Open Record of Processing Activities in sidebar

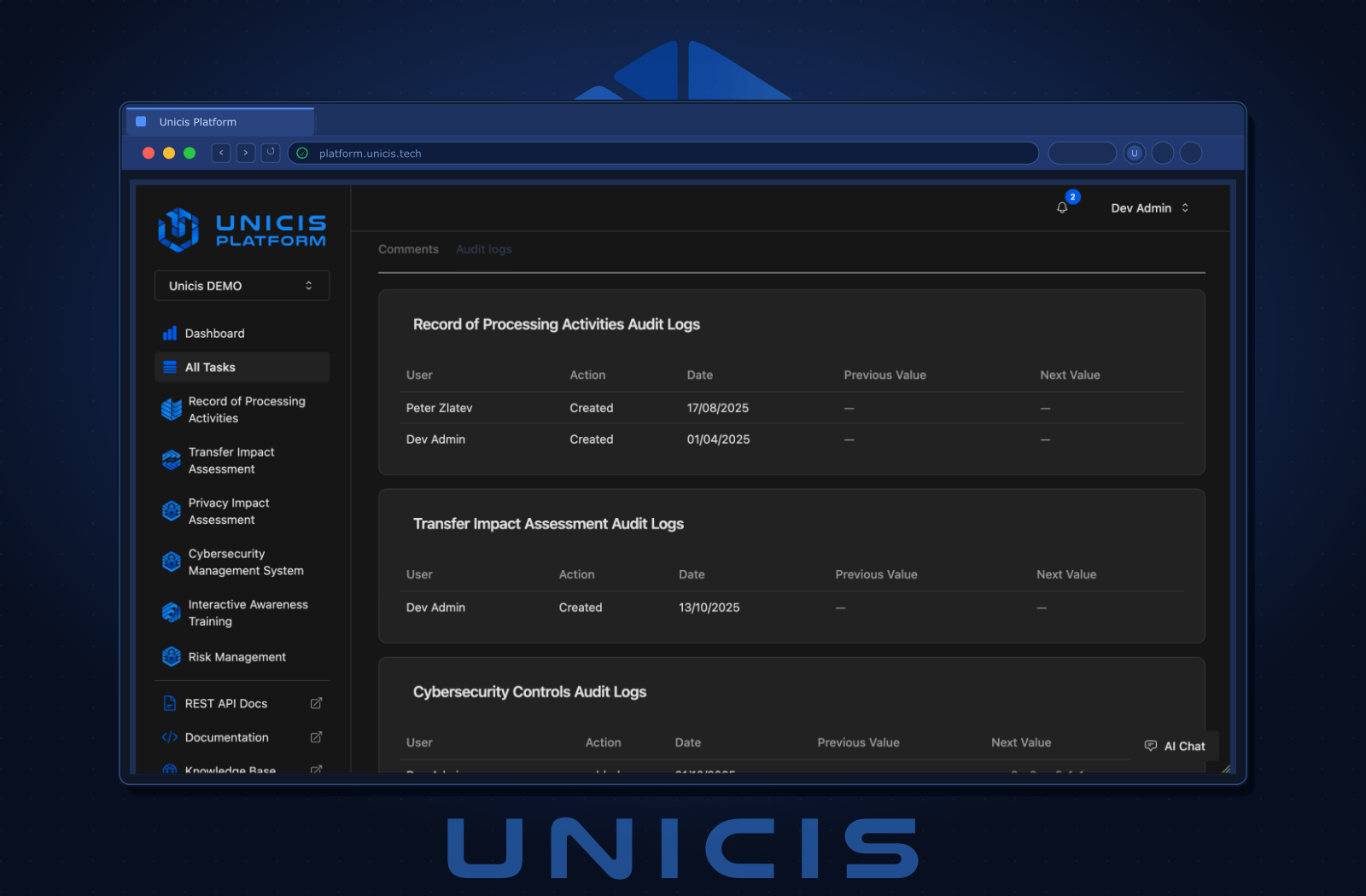242,410
